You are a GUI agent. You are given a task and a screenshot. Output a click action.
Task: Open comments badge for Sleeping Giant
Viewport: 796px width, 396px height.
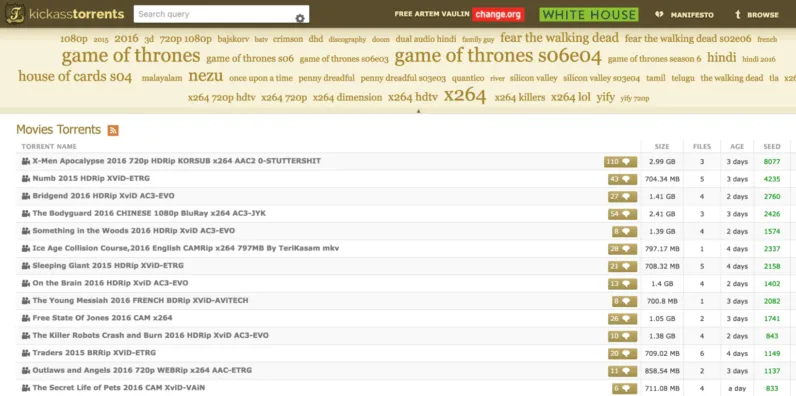point(622,267)
